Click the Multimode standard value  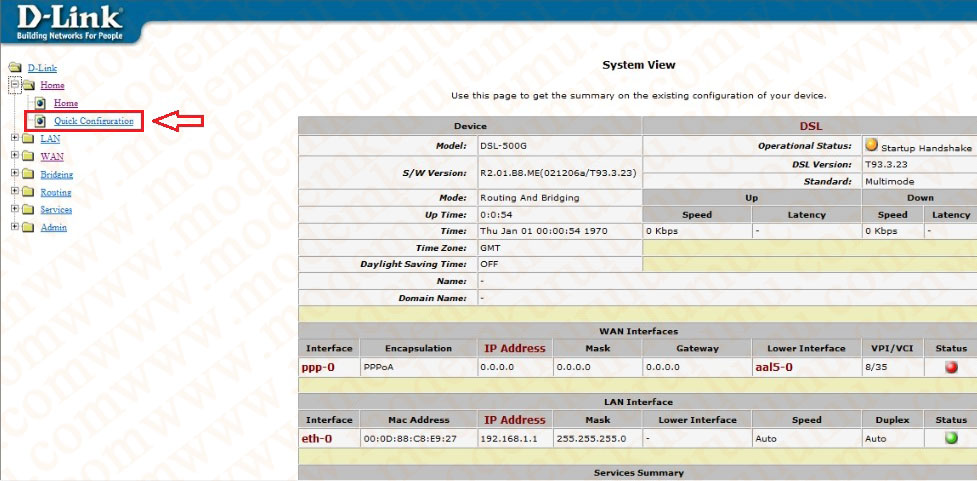[890, 182]
